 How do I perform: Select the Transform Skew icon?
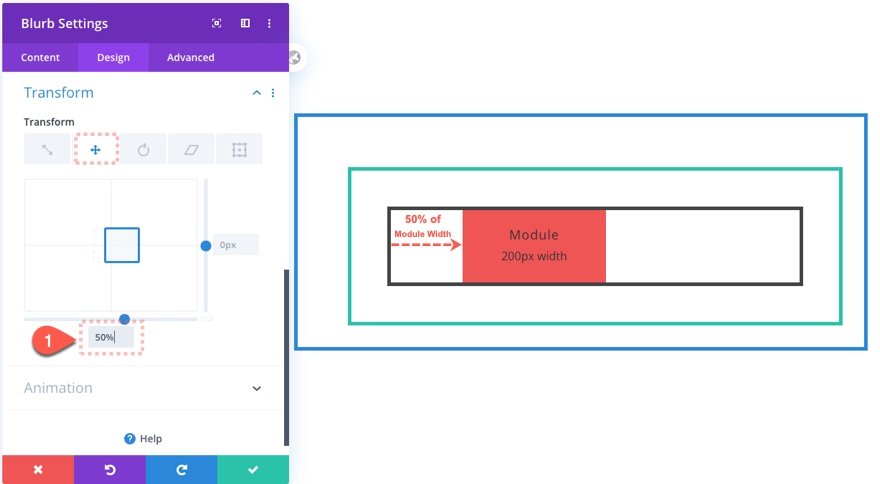point(191,149)
